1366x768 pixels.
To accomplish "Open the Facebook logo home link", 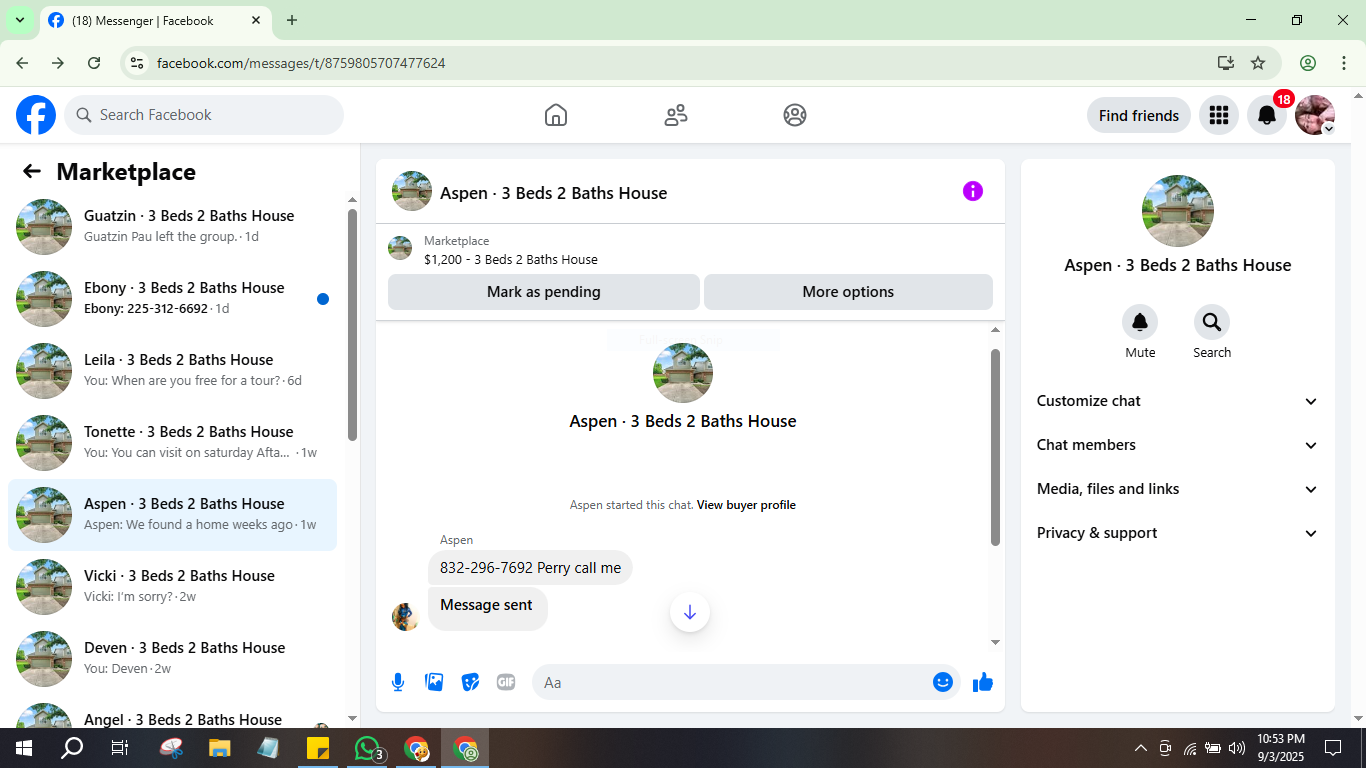I will click(x=36, y=115).
